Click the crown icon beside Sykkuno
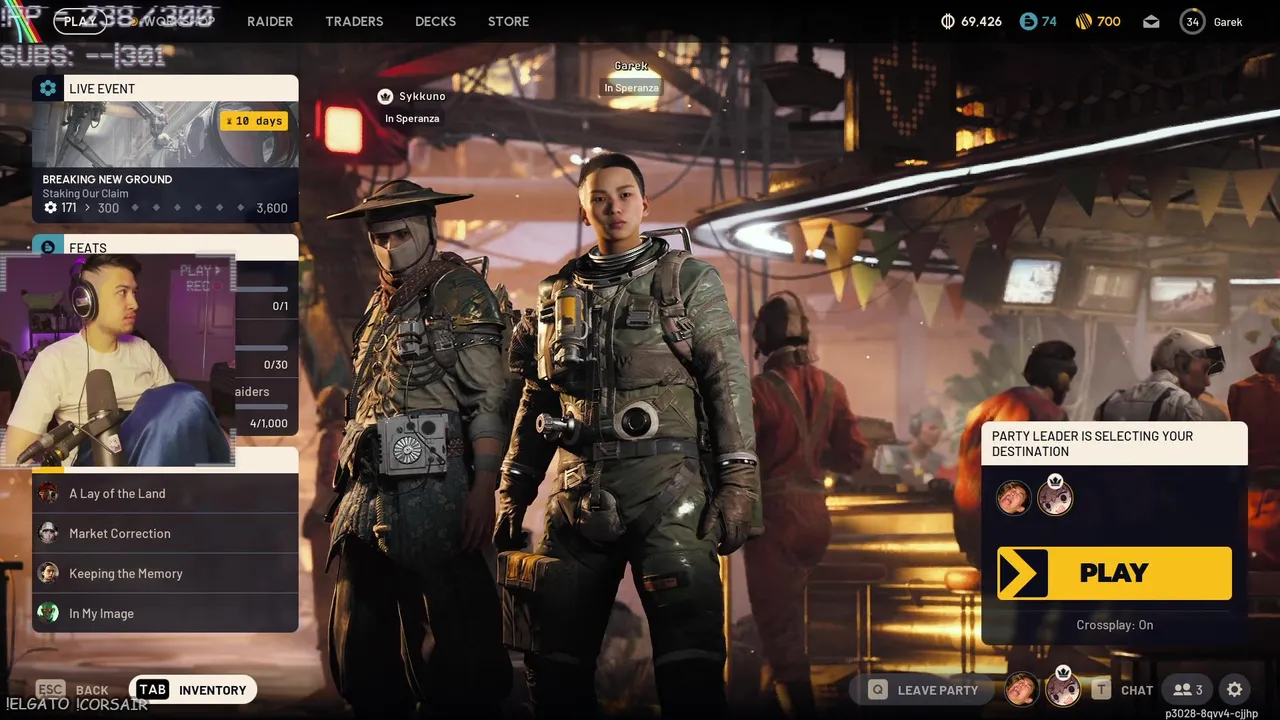Screen dimensions: 1280x720 coord(385,96)
